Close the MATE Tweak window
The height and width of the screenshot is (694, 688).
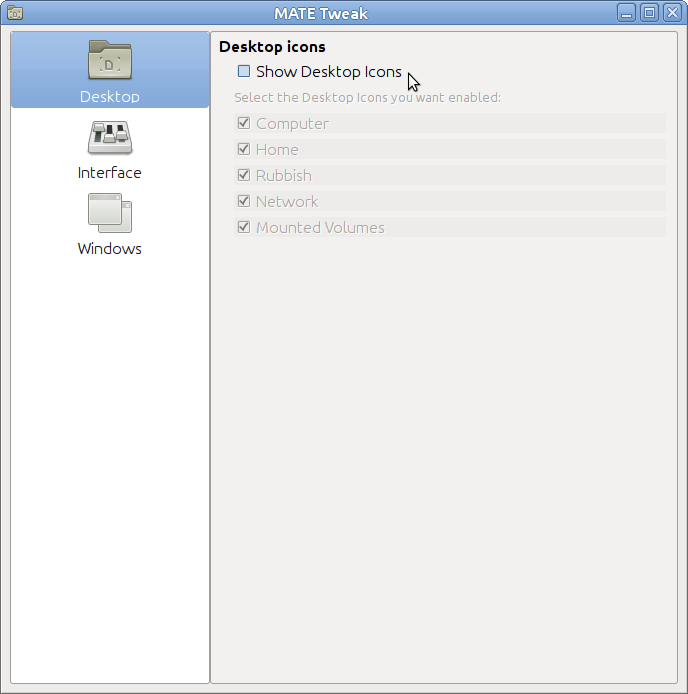tap(673, 13)
